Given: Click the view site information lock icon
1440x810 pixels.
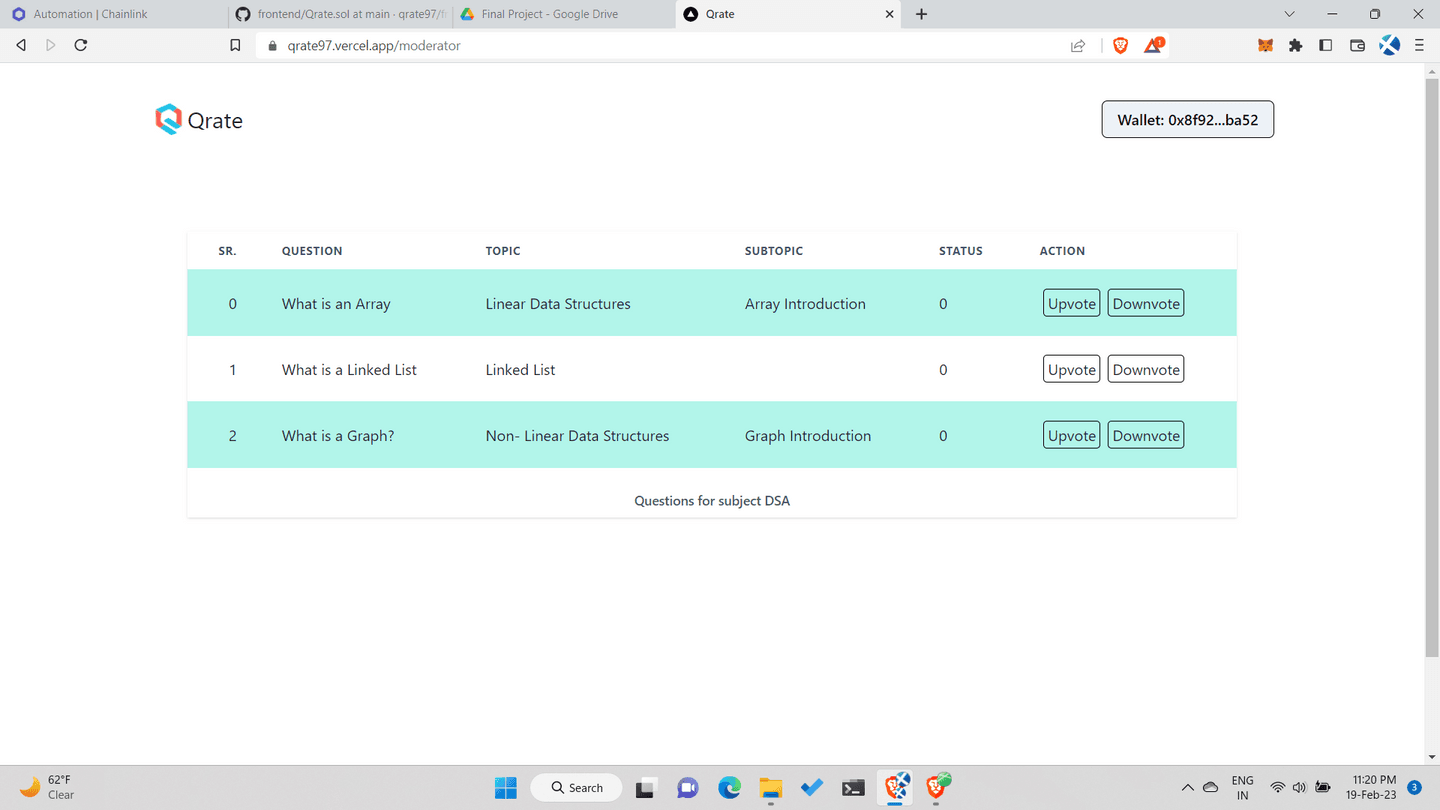Looking at the screenshot, I should 272,45.
